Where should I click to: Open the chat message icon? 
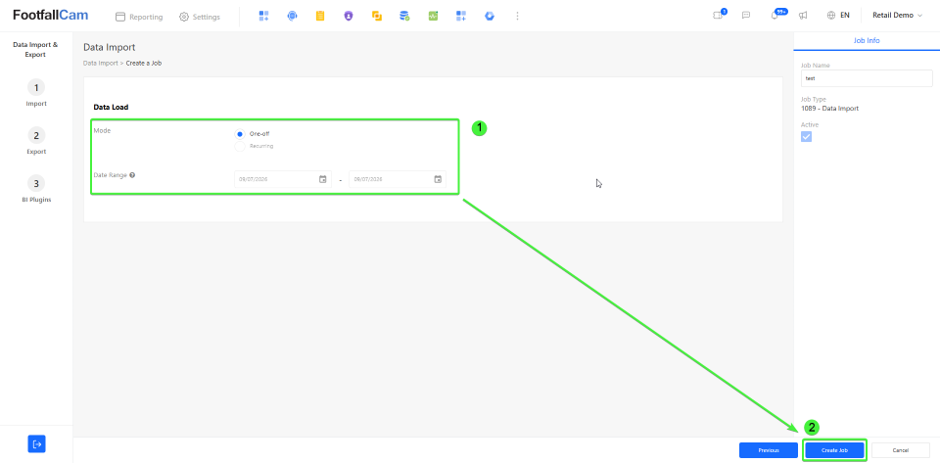tap(746, 16)
